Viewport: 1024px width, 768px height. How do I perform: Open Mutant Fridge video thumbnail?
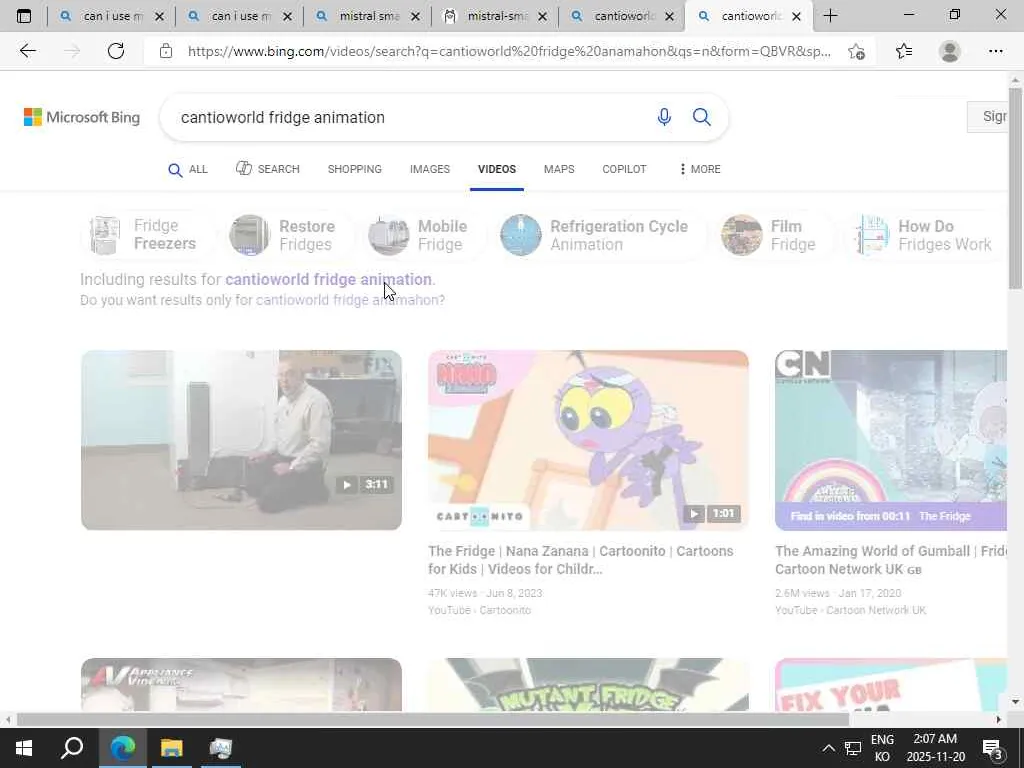[x=588, y=684]
